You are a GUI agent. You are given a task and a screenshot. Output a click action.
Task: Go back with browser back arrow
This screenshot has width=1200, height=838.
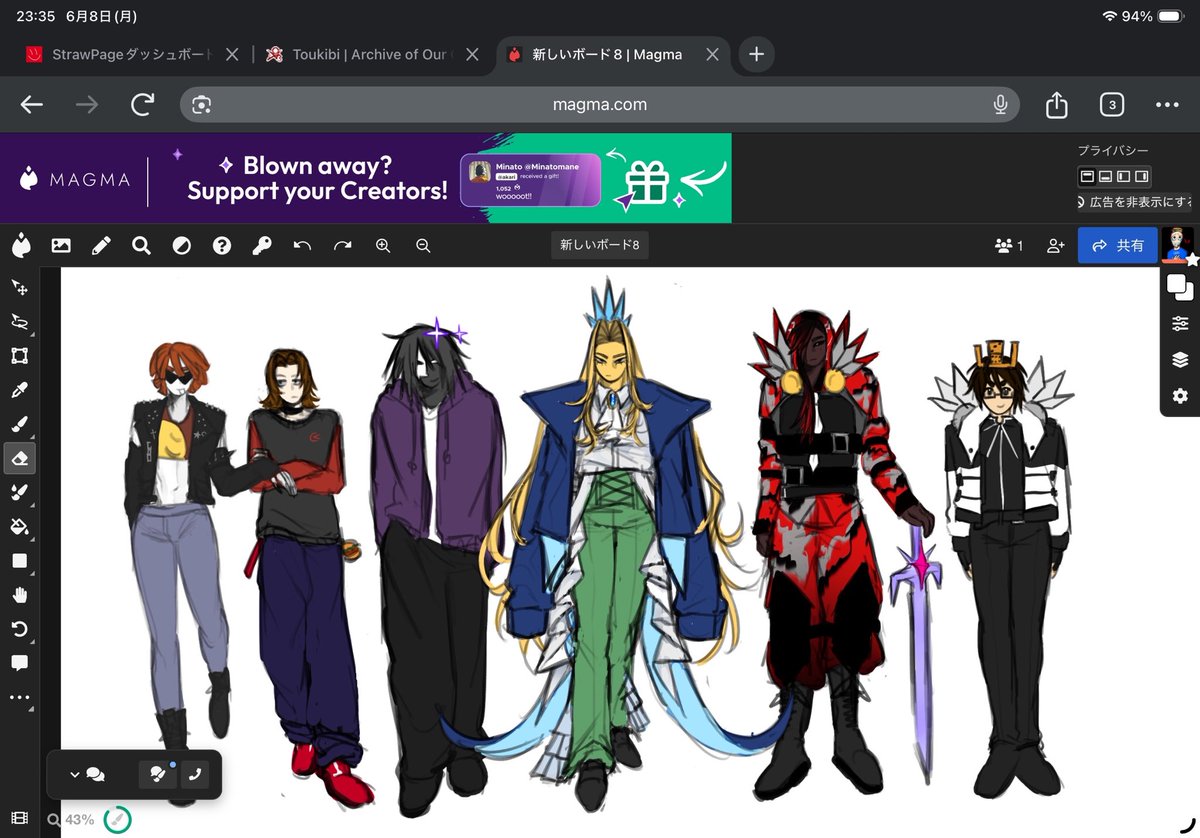(32, 104)
